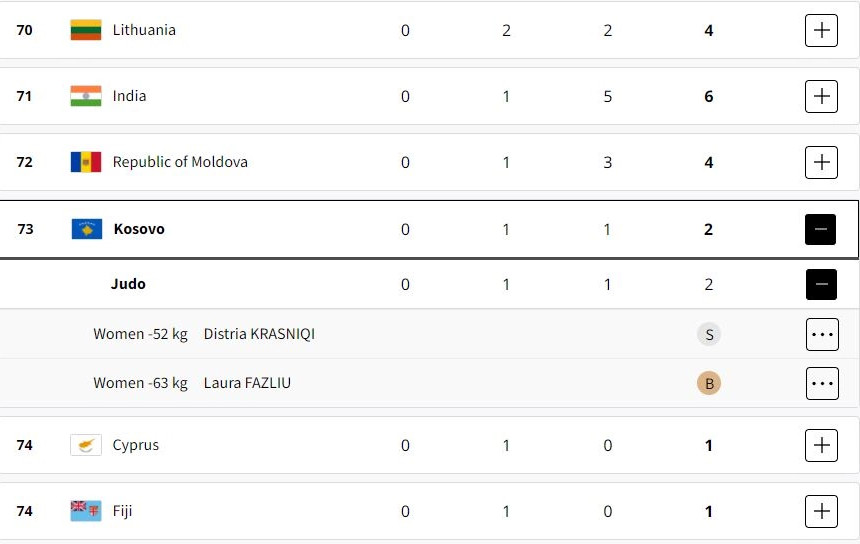
Task: Collapse the Kosovo medal details
Action: pos(821,229)
